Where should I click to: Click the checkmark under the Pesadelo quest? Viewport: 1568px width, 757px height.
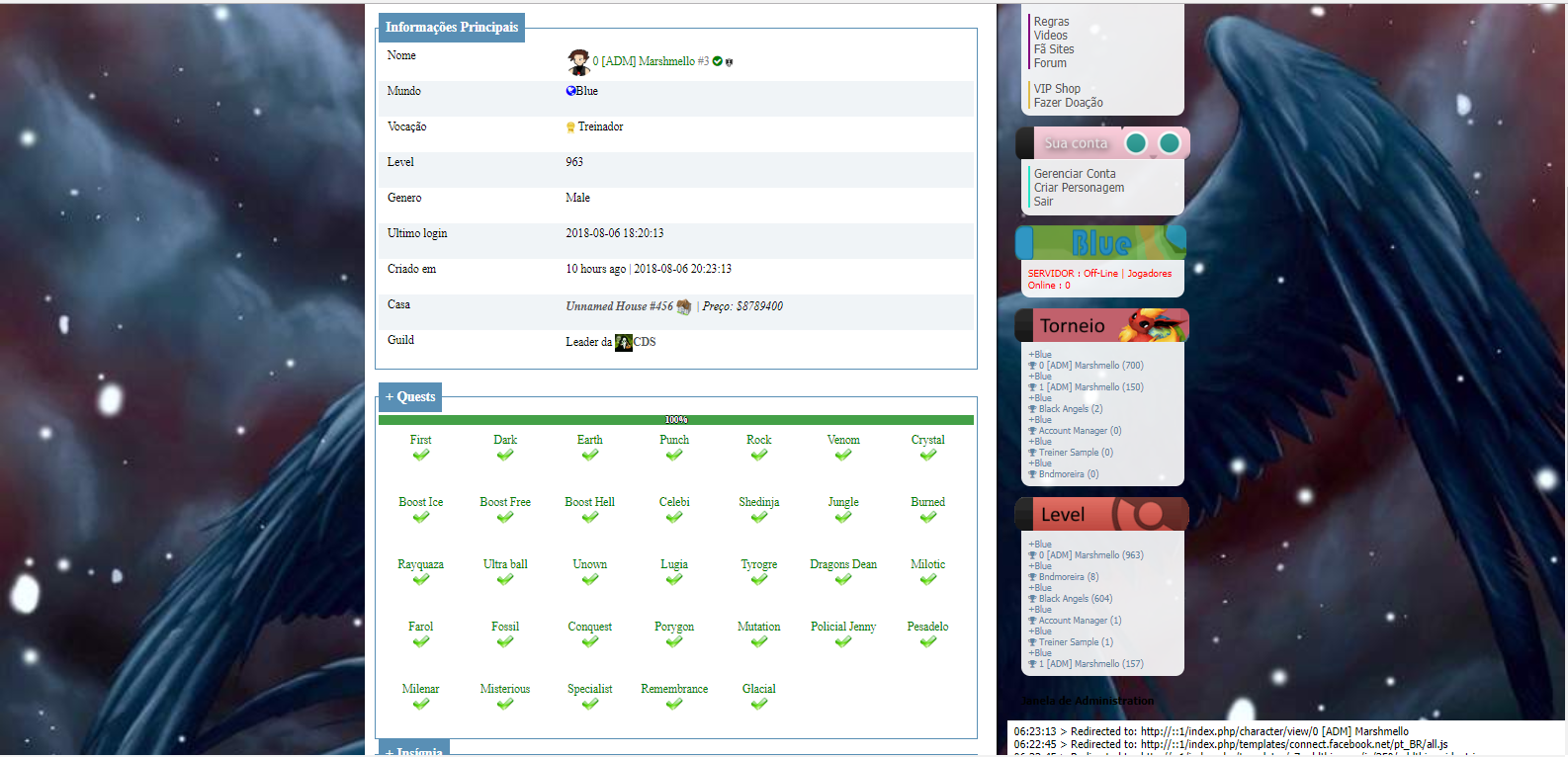[x=928, y=642]
